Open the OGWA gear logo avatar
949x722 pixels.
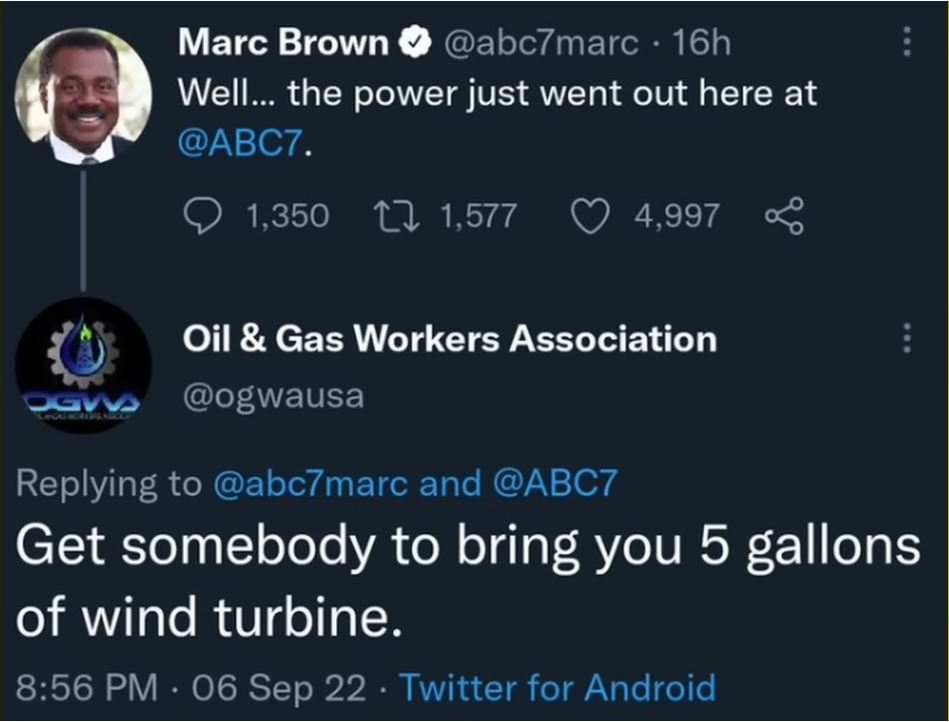click(83, 365)
